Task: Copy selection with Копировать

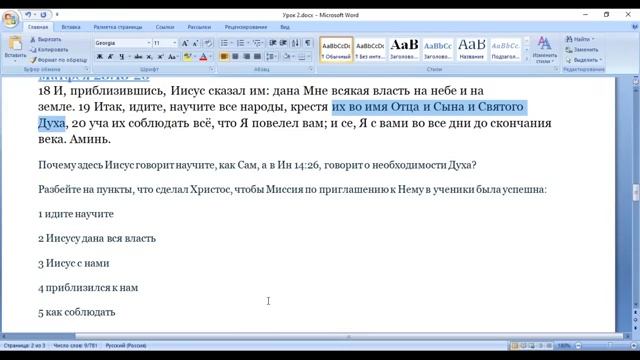Action: (x=49, y=50)
